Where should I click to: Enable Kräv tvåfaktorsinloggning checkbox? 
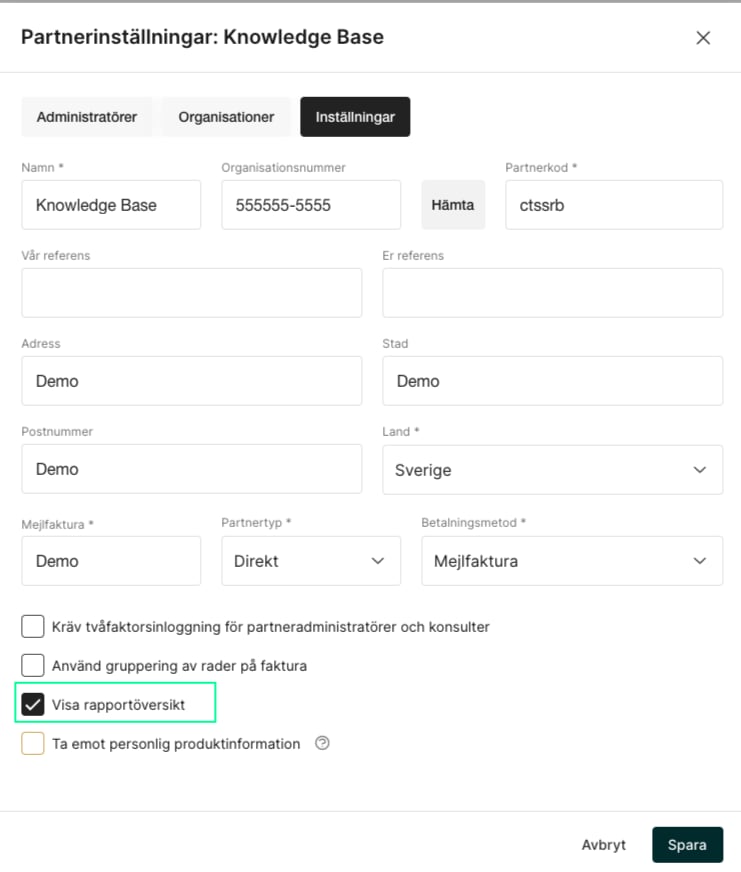33,626
